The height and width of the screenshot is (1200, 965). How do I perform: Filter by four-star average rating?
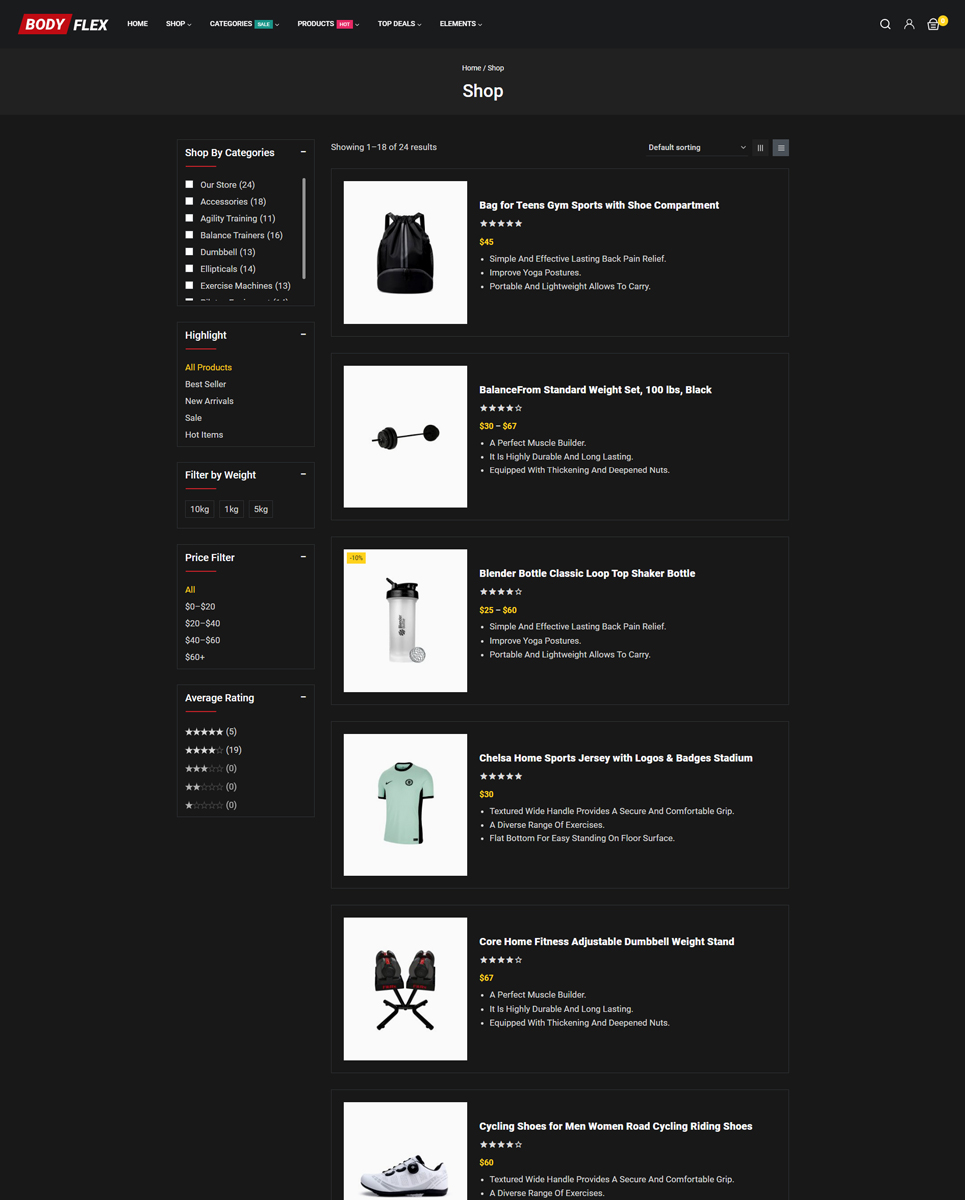[x=213, y=750]
